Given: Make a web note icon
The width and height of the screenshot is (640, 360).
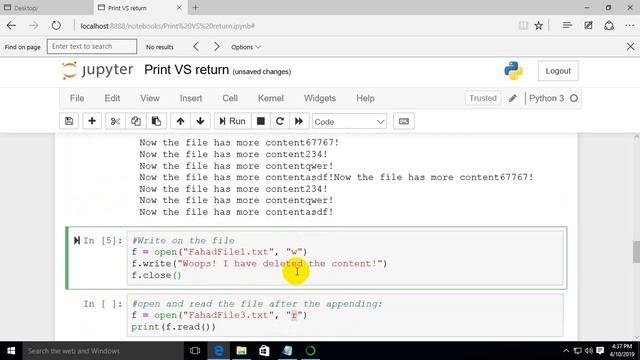Looking at the screenshot, I should click(588, 26).
